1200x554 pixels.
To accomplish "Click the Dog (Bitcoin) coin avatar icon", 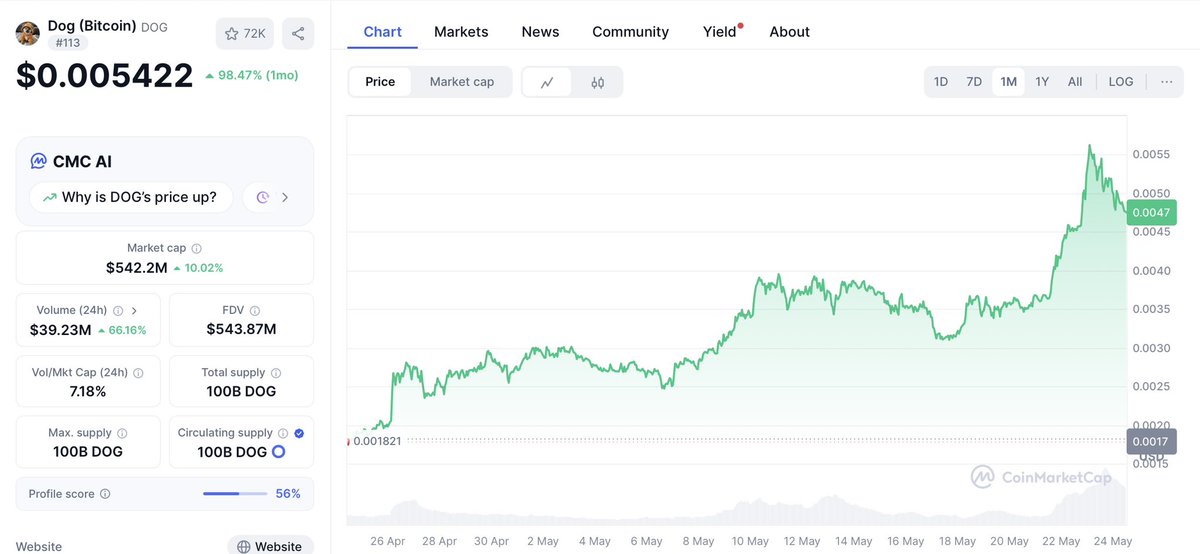I will 27,33.
